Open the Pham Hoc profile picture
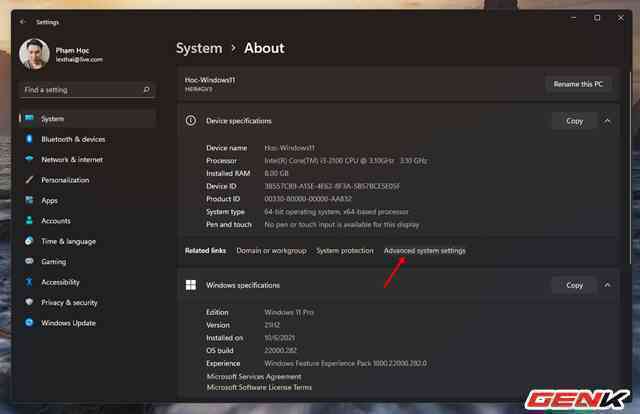640x414 pixels. click(34, 54)
